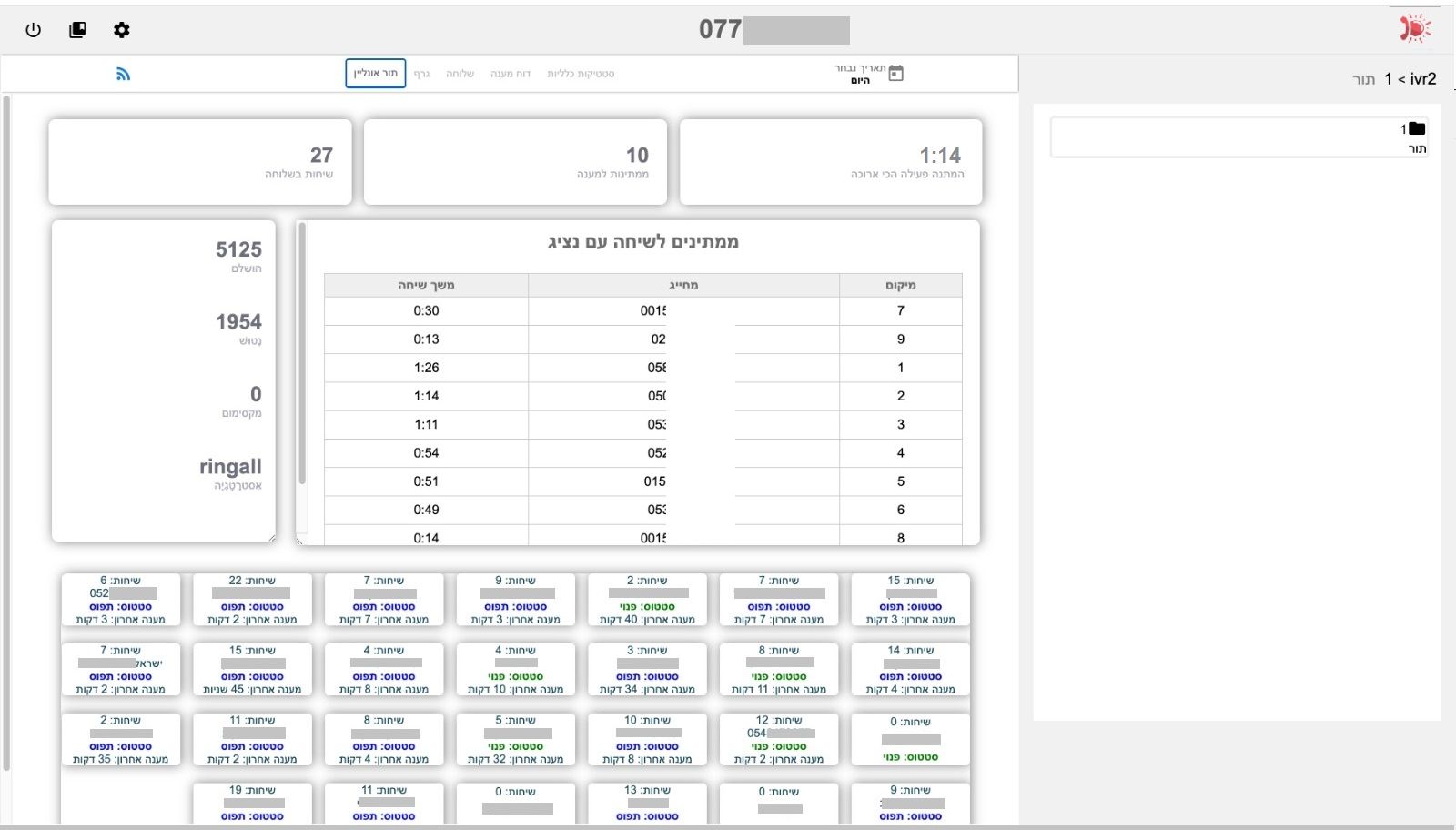Viewport: 1456px width, 830px height.
Task: Go to the דוח מענה tab
Action: (511, 74)
